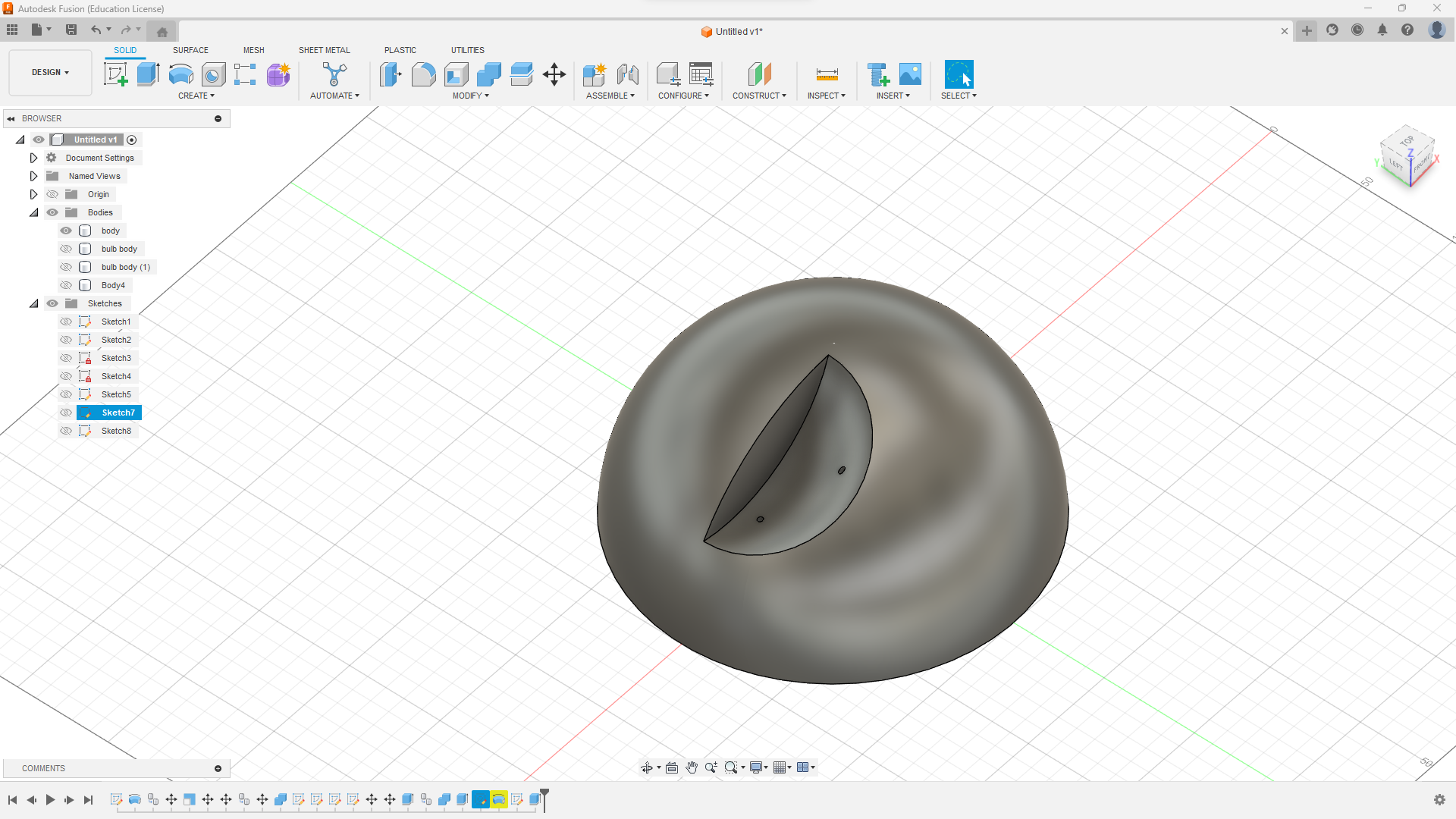Activate the Untitled v1 radio button
Screen dimensions: 1456x819
coord(132,140)
